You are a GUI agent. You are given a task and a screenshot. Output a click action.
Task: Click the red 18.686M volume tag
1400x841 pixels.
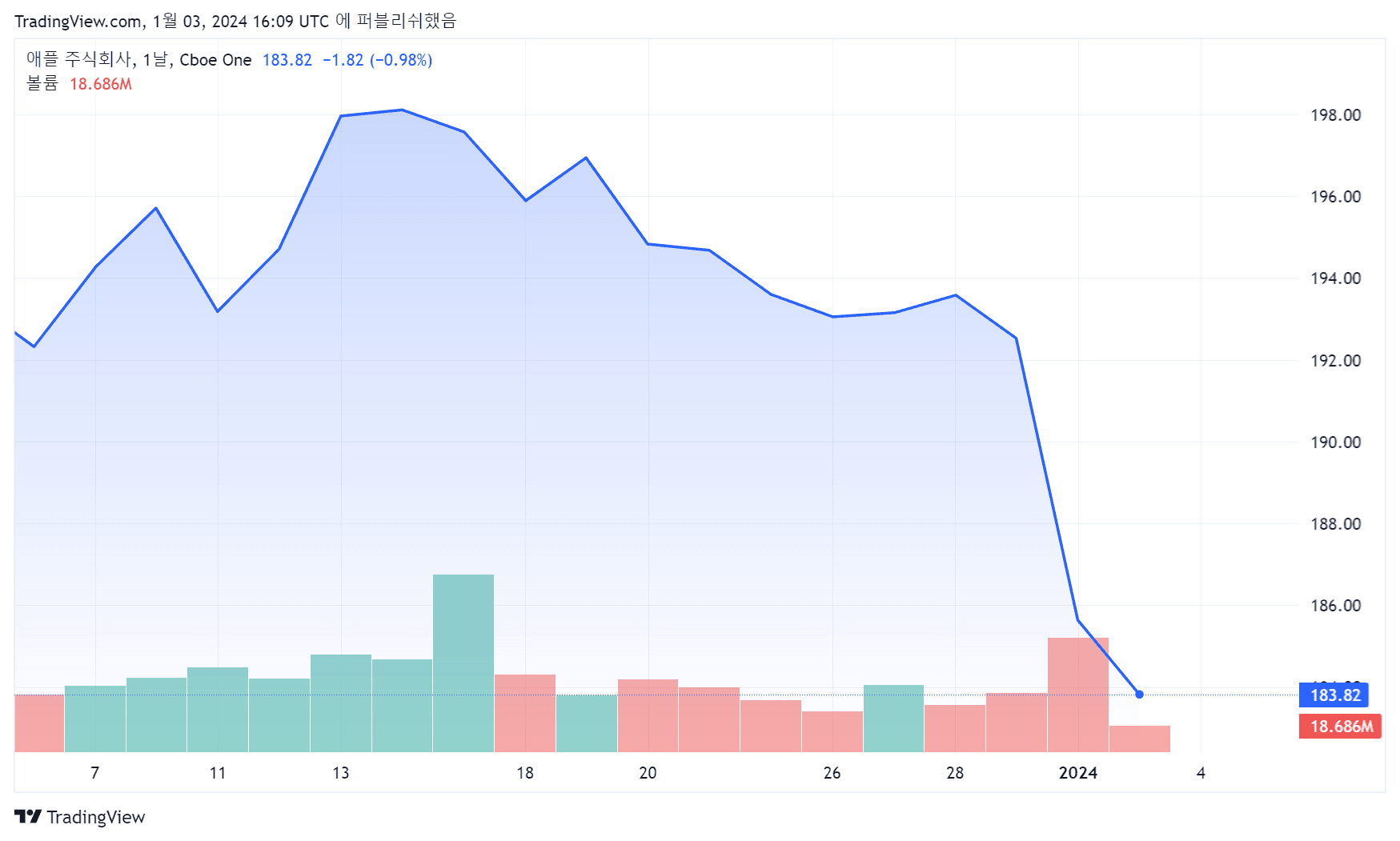(x=1340, y=727)
